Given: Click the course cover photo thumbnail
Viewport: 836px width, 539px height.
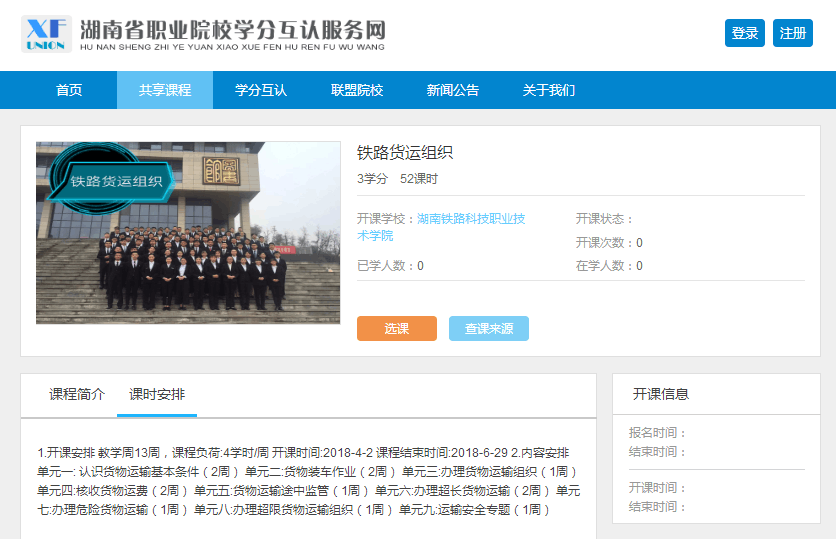Looking at the screenshot, I should tap(188, 233).
